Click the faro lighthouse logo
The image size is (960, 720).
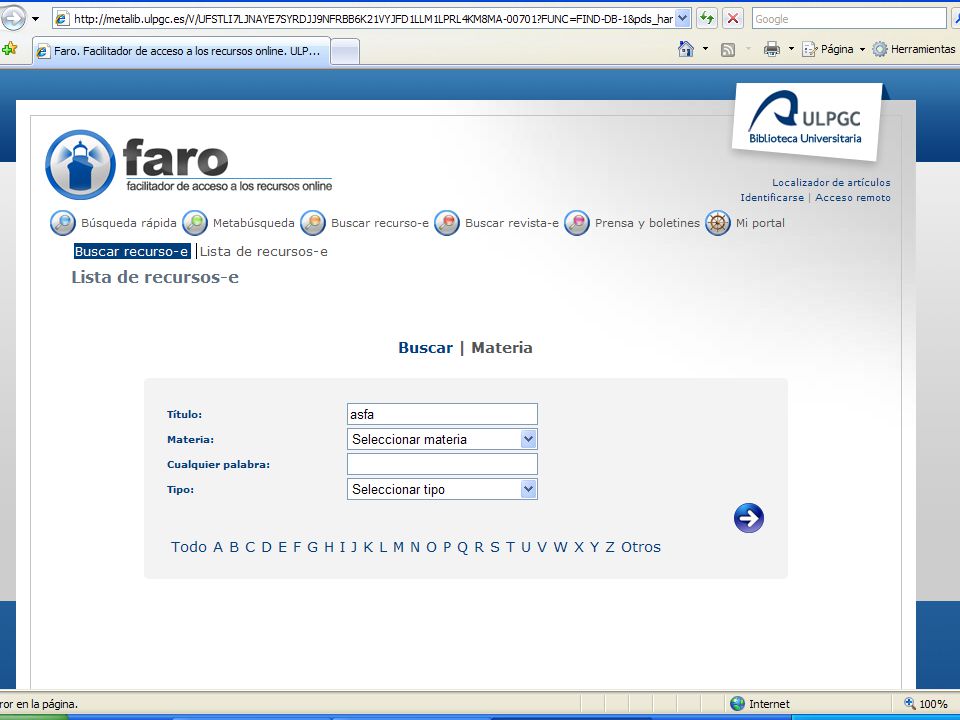pyautogui.click(x=80, y=165)
